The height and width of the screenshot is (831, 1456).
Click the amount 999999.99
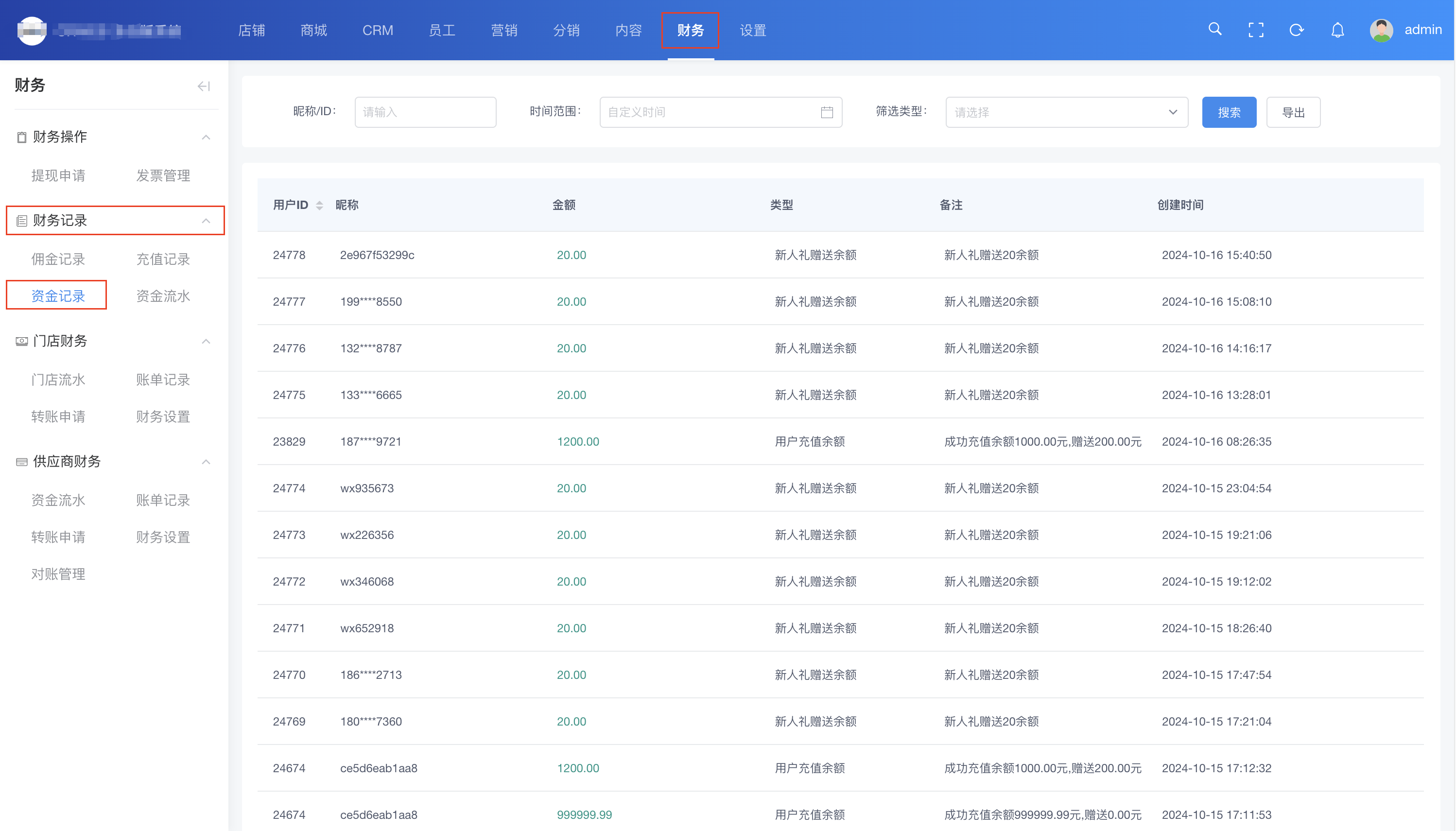[x=584, y=815]
